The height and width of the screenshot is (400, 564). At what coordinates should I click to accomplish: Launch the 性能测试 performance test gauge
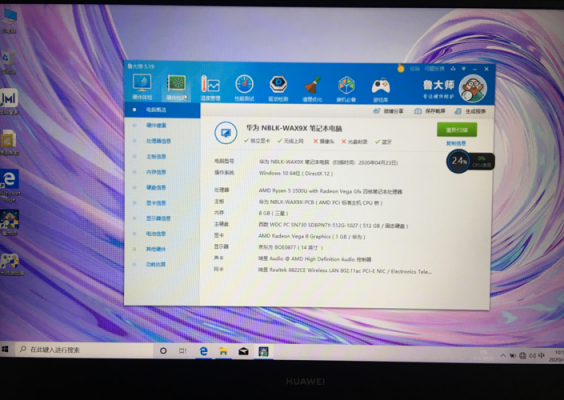pos(244,88)
